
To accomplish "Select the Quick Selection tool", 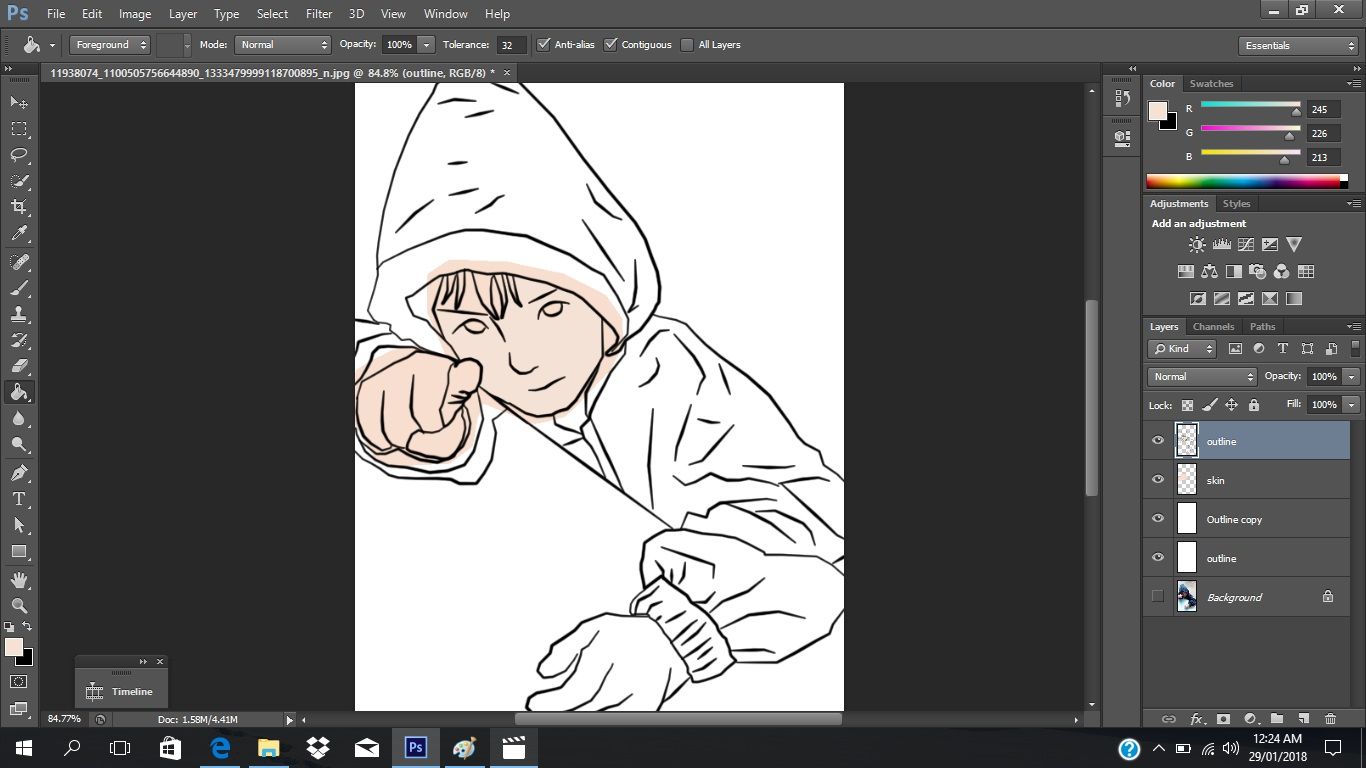I will tap(19, 181).
